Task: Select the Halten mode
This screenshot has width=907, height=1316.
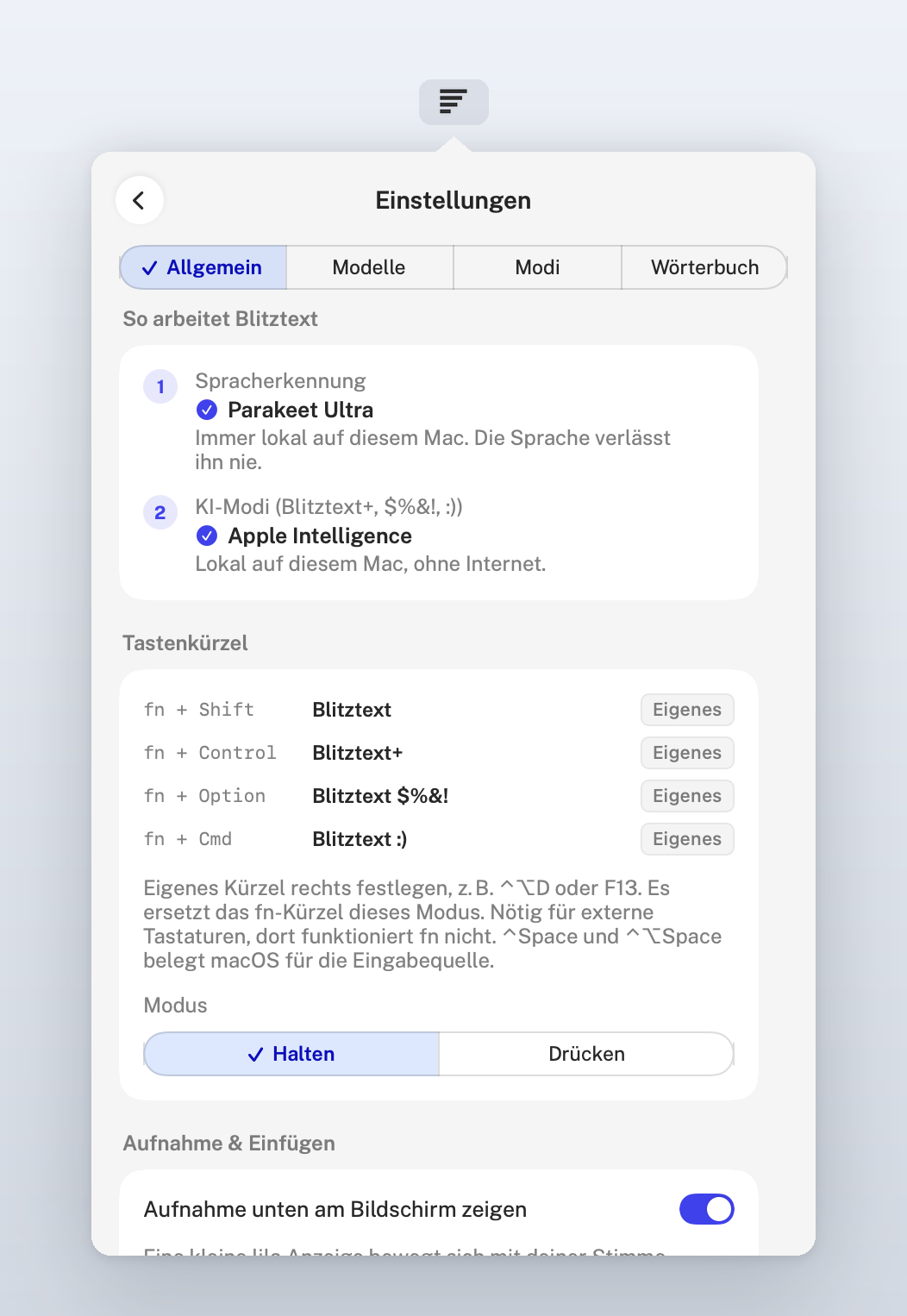Action: [291, 1054]
